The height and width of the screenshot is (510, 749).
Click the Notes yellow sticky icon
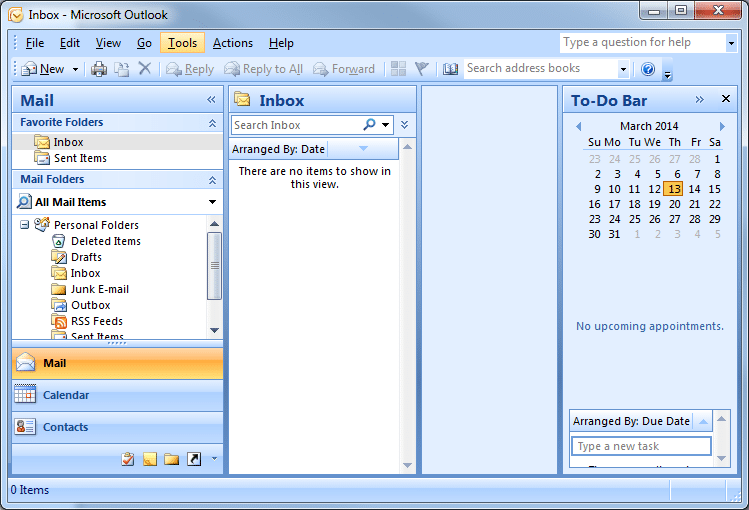tap(150, 459)
